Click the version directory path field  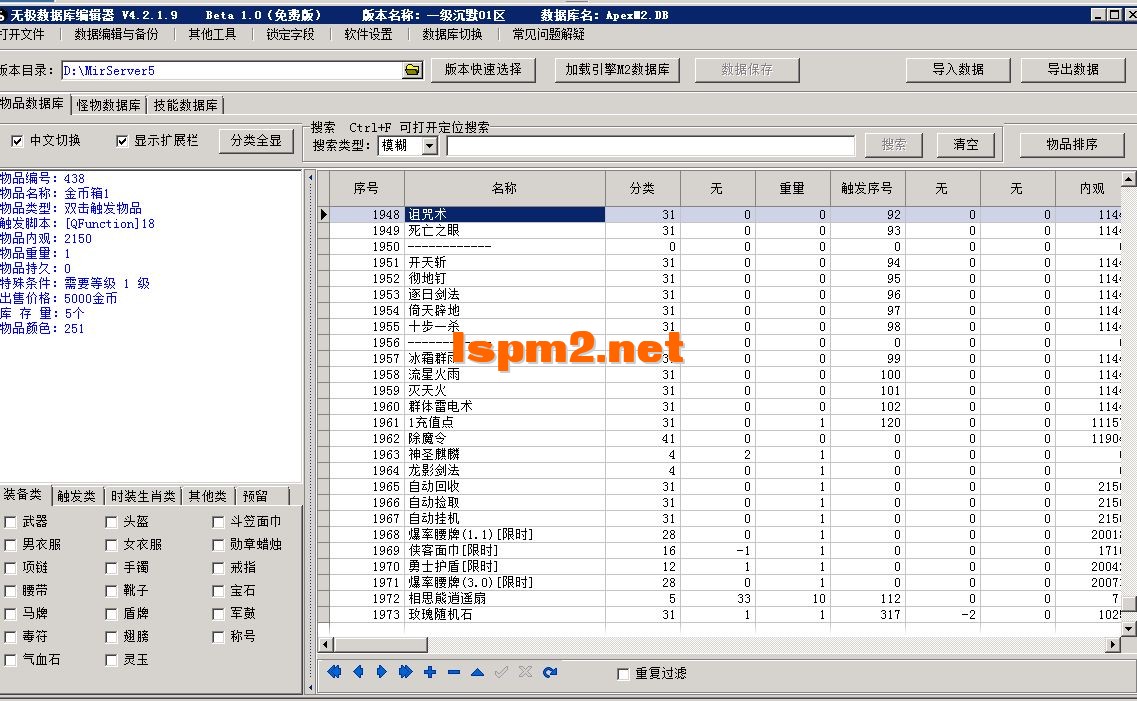pyautogui.click(x=232, y=70)
